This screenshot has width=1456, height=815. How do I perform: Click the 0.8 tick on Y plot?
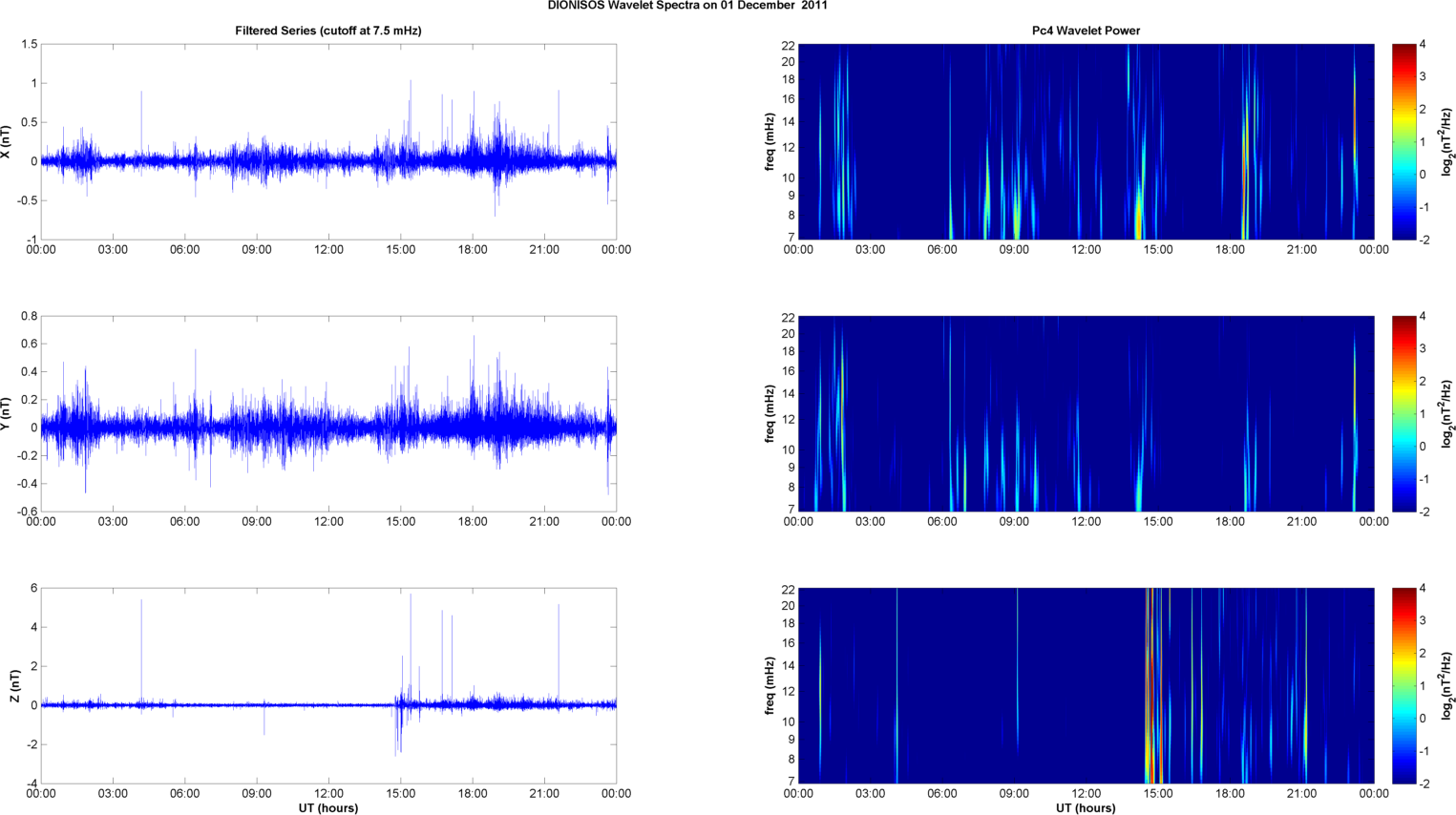coord(29,317)
